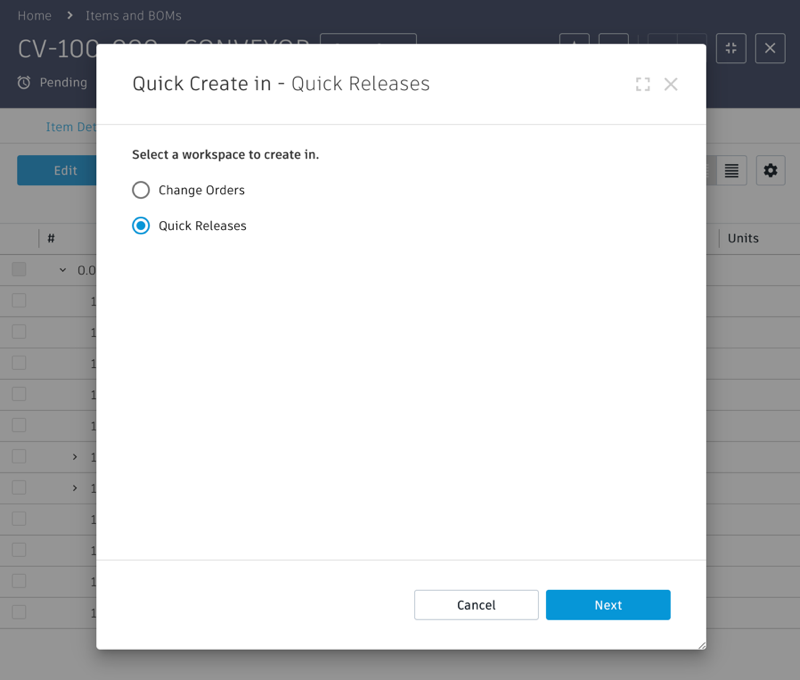Select the Quick Releases radio option
The image size is (800, 680).
[x=141, y=226]
